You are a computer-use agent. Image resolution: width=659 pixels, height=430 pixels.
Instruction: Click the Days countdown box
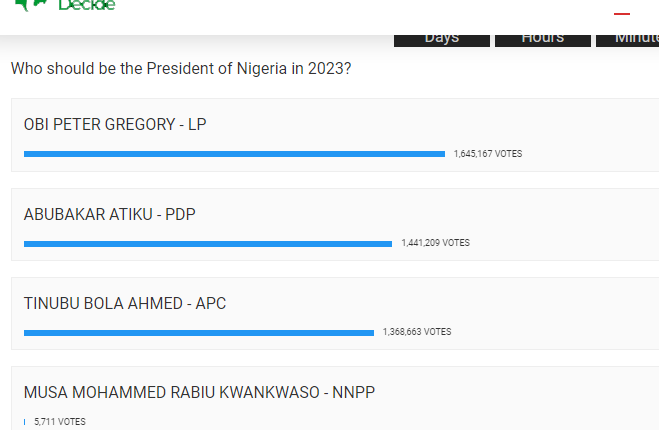(x=442, y=40)
